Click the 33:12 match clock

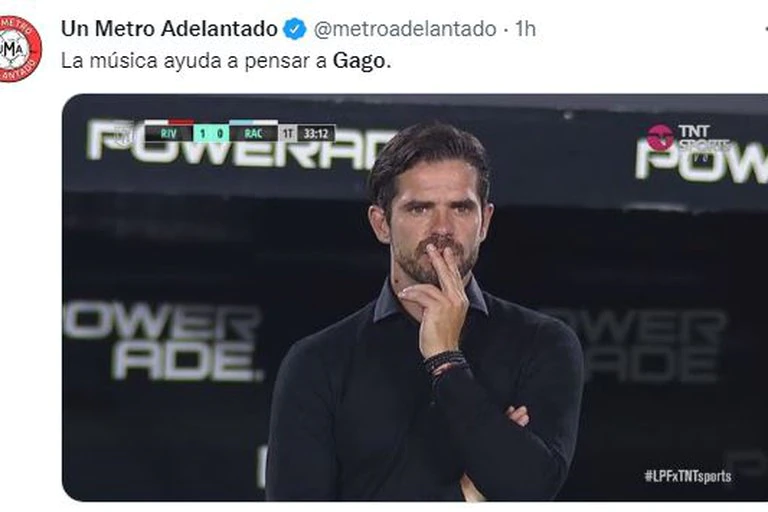[x=316, y=133]
